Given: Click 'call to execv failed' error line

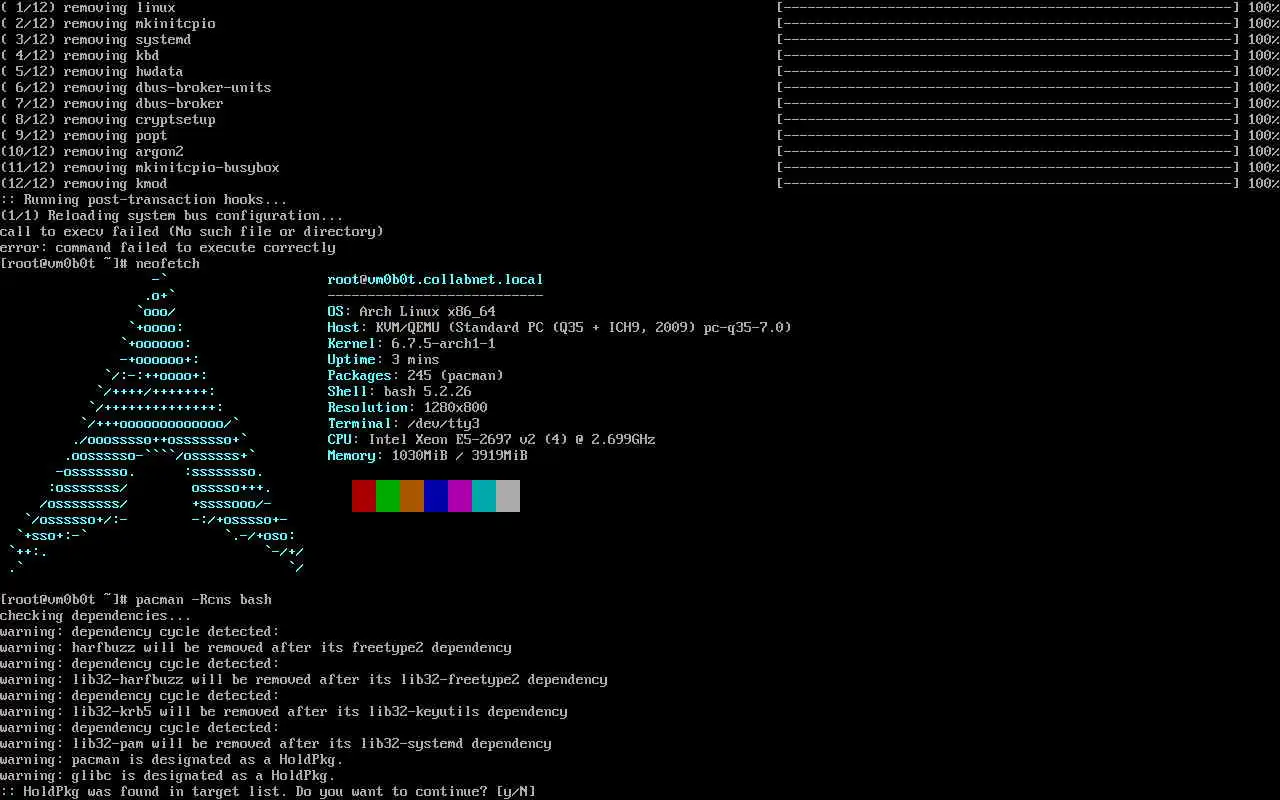Looking at the screenshot, I should click(x=192, y=232).
